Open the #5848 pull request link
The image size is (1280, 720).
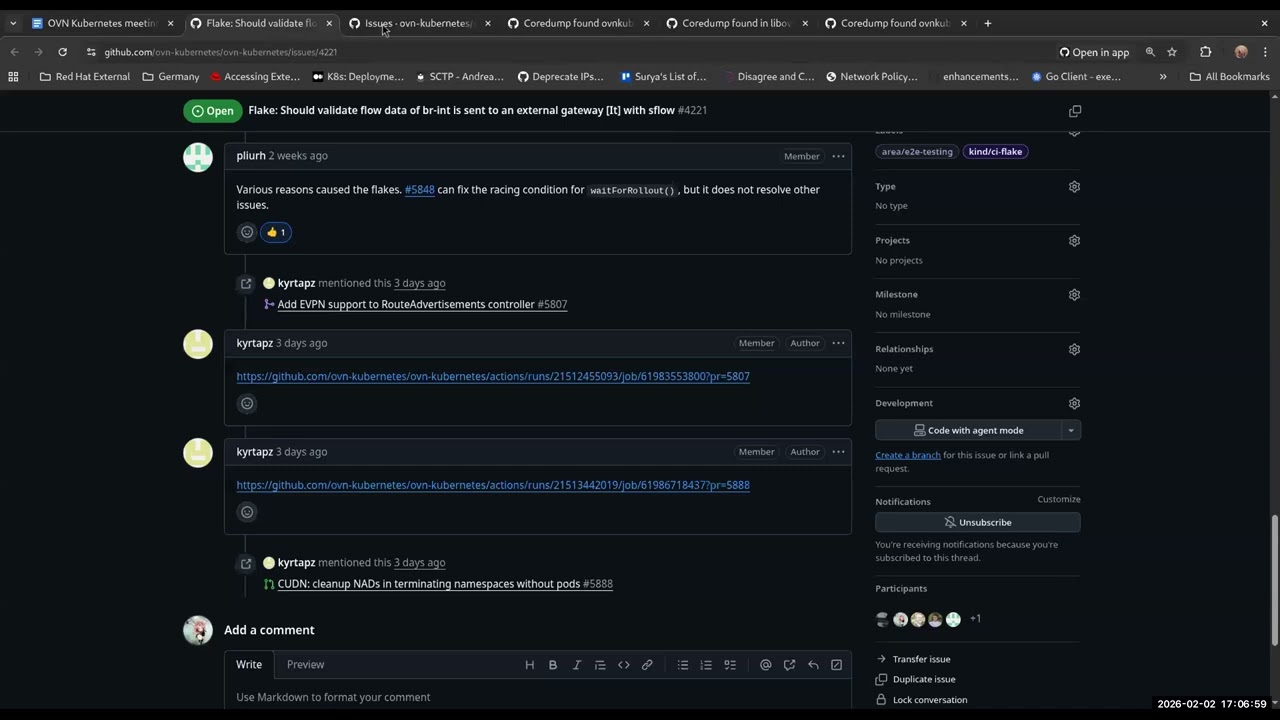419,190
